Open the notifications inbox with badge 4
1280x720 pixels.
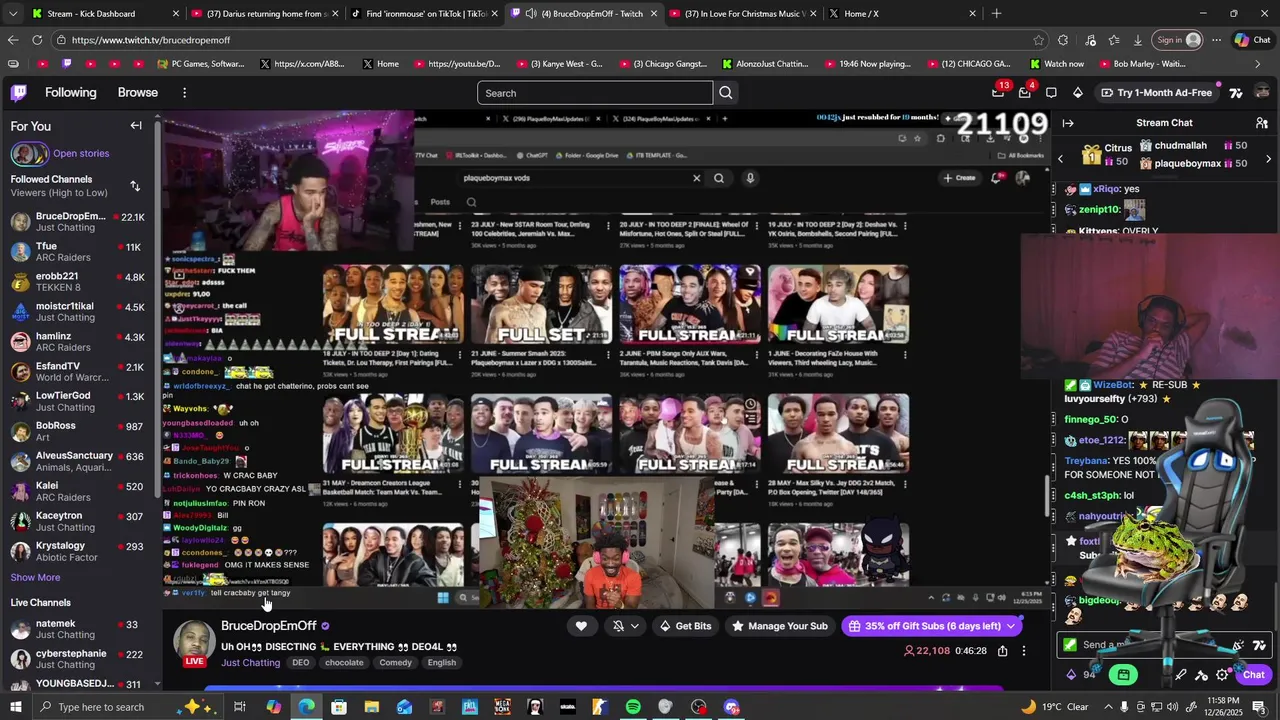(x=1024, y=92)
